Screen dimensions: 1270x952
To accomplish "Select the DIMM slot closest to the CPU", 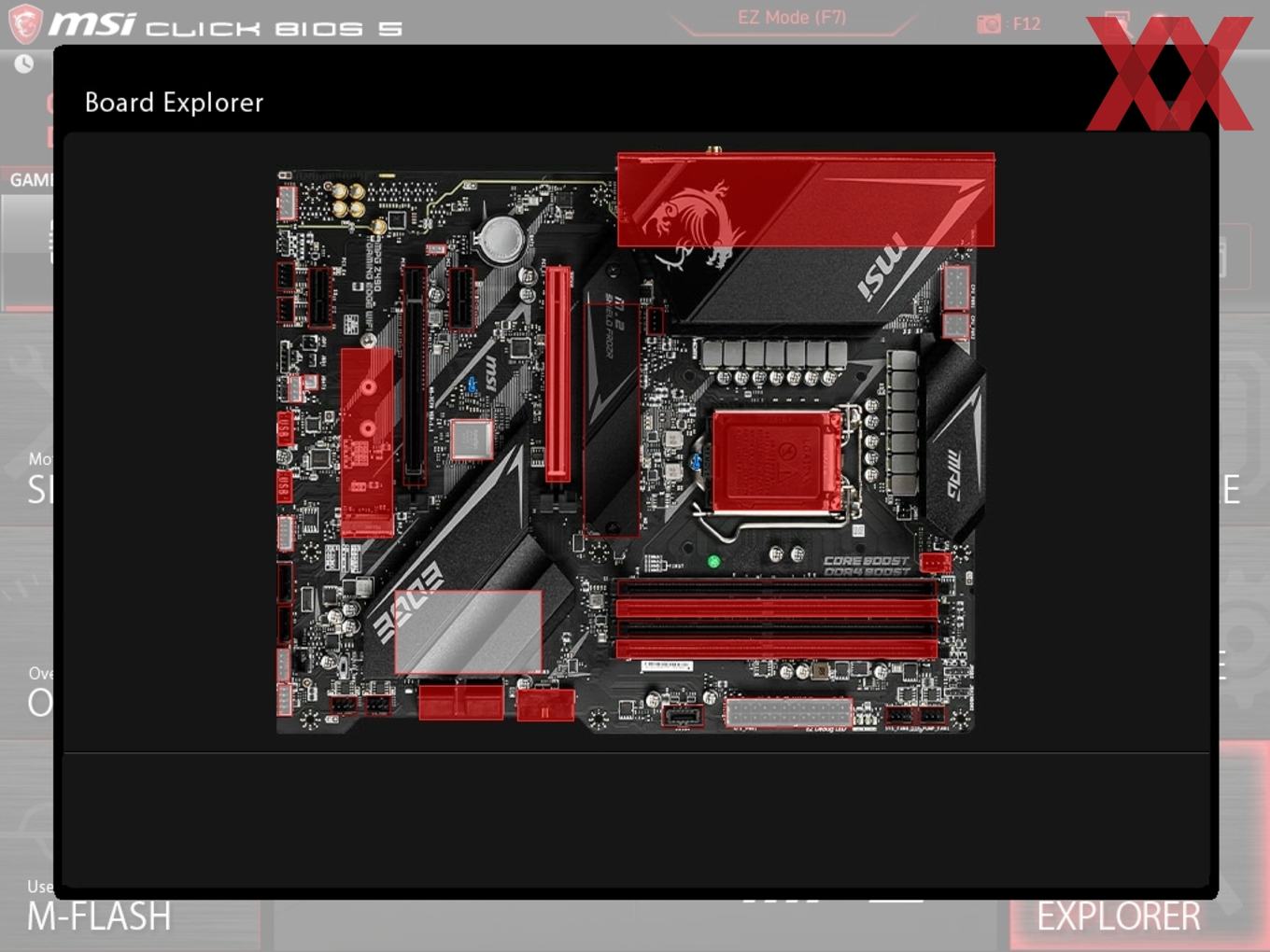I will pos(776,588).
